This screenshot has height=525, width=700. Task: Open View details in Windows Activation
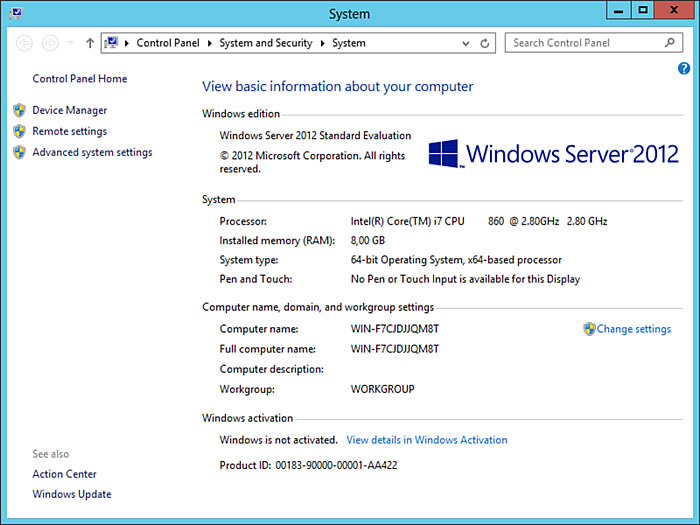427,440
